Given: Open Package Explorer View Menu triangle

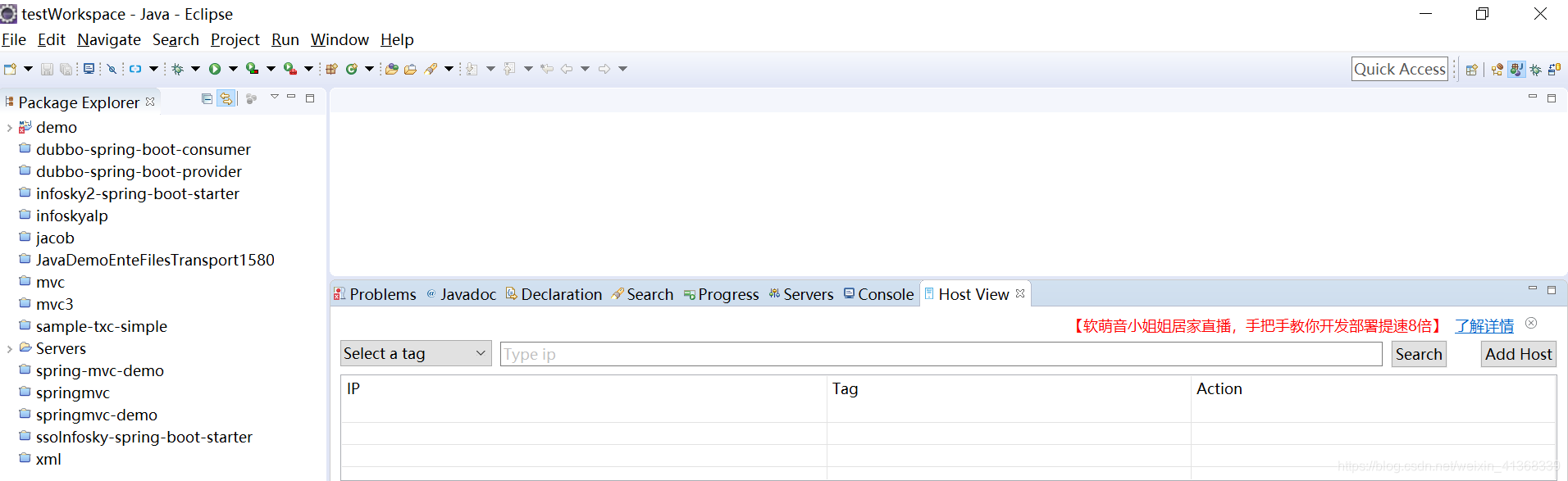Looking at the screenshot, I should click(275, 98).
